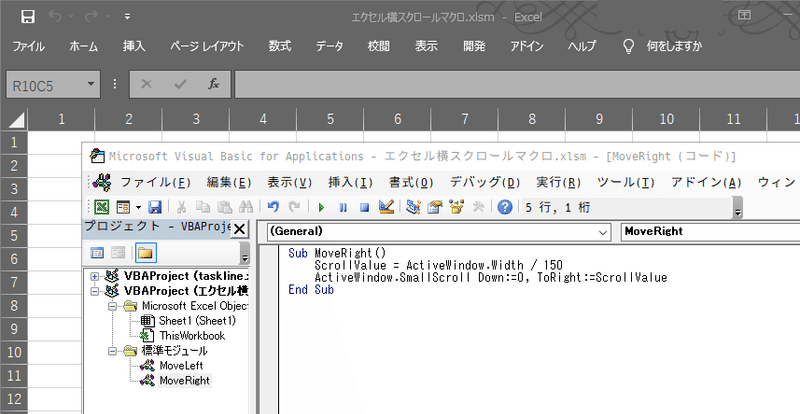Select Sheet1 (Sheet1) in project tree

click(197, 321)
